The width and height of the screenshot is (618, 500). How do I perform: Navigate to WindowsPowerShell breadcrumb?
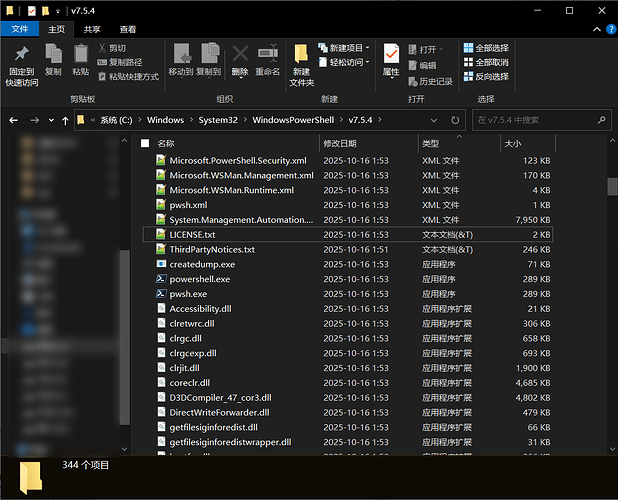coord(293,120)
